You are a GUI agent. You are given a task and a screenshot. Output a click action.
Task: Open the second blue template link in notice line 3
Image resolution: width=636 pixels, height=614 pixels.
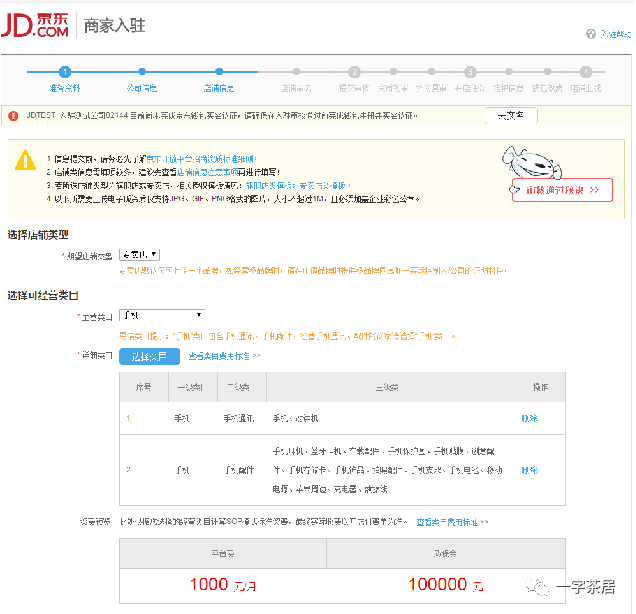point(324,186)
